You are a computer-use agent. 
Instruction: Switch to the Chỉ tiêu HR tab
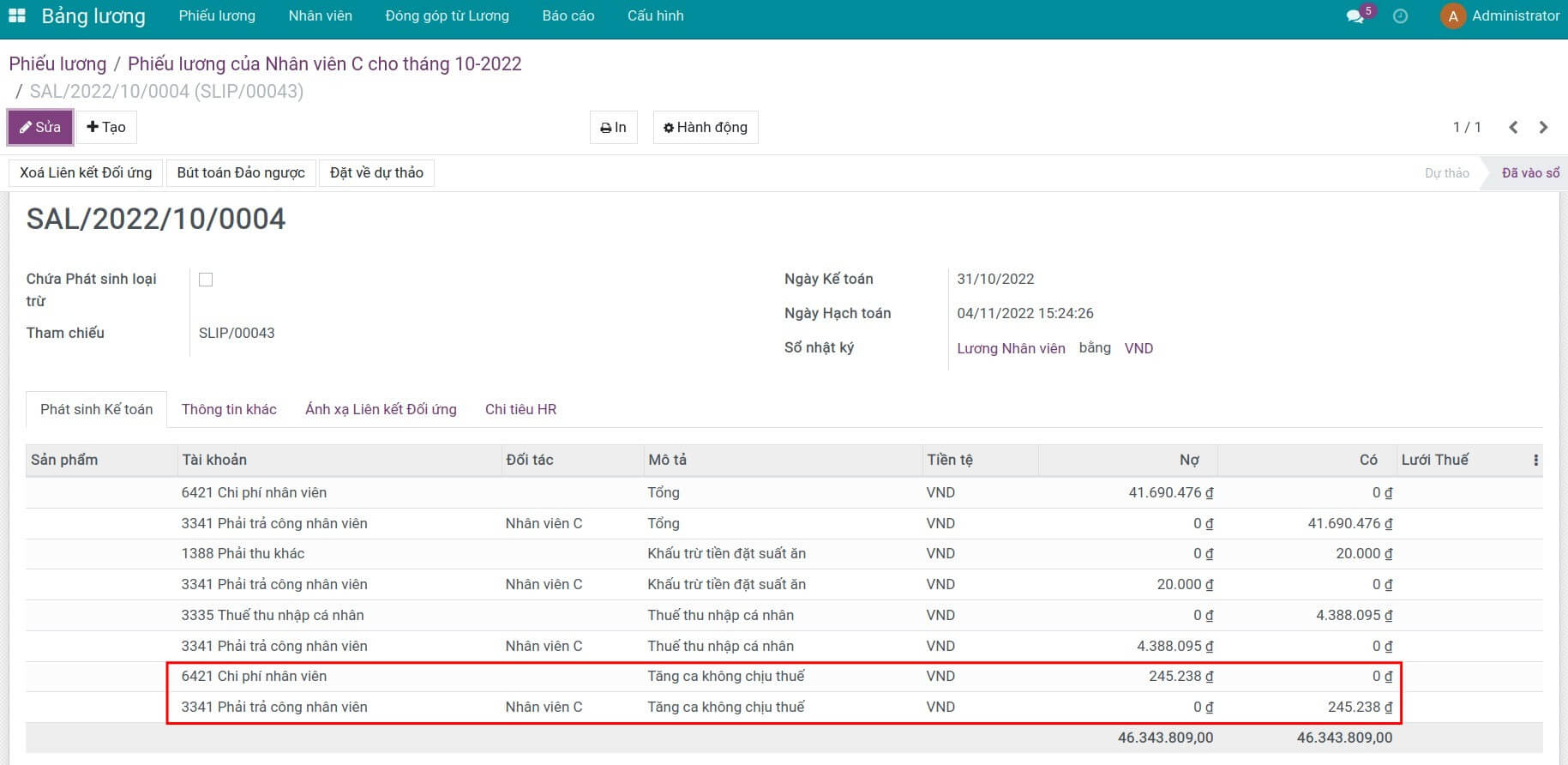520,410
